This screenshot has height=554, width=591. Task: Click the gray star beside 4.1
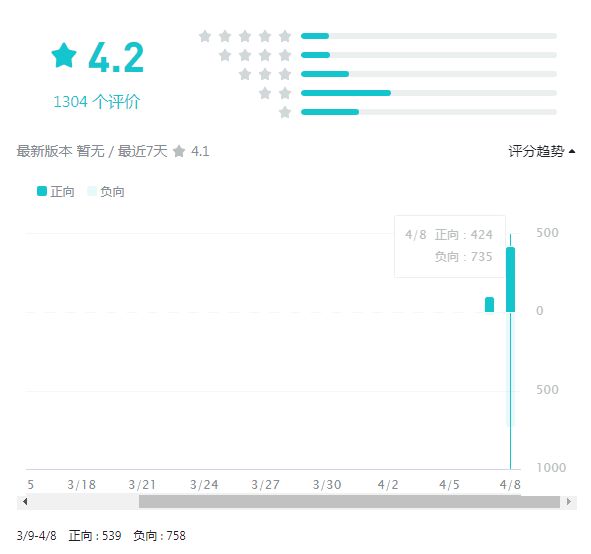179,152
